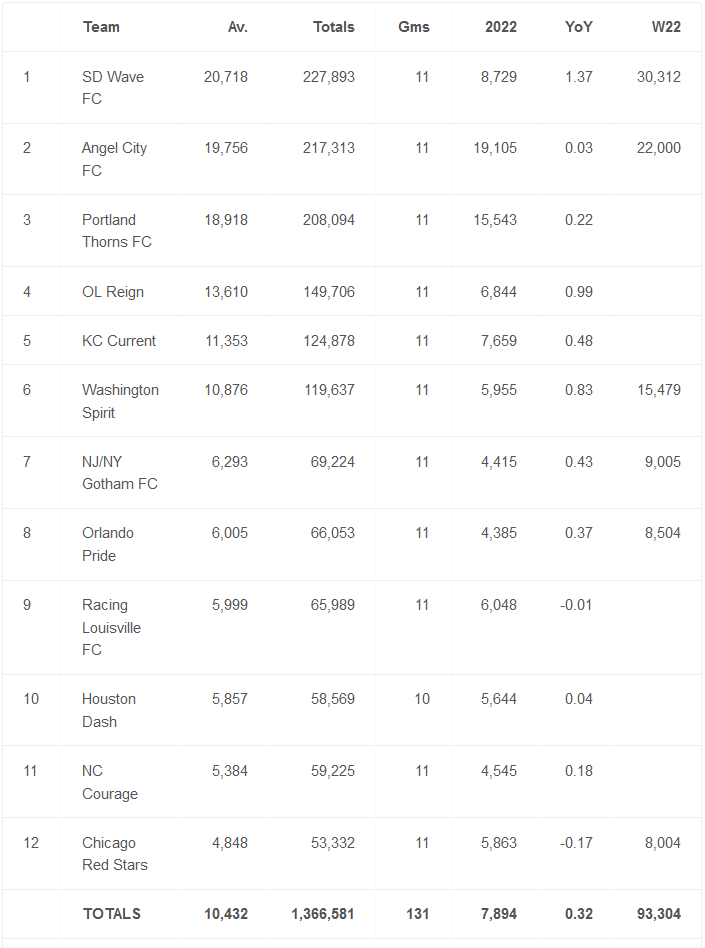This screenshot has height=948, width=705.
Task: Select Portland Thorns FC row name
Action: [x=117, y=230]
